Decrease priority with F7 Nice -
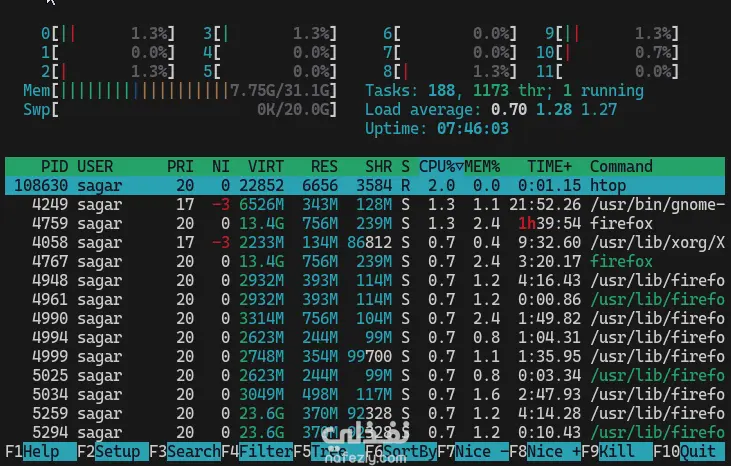This screenshot has width=731, height=466. pos(473,452)
